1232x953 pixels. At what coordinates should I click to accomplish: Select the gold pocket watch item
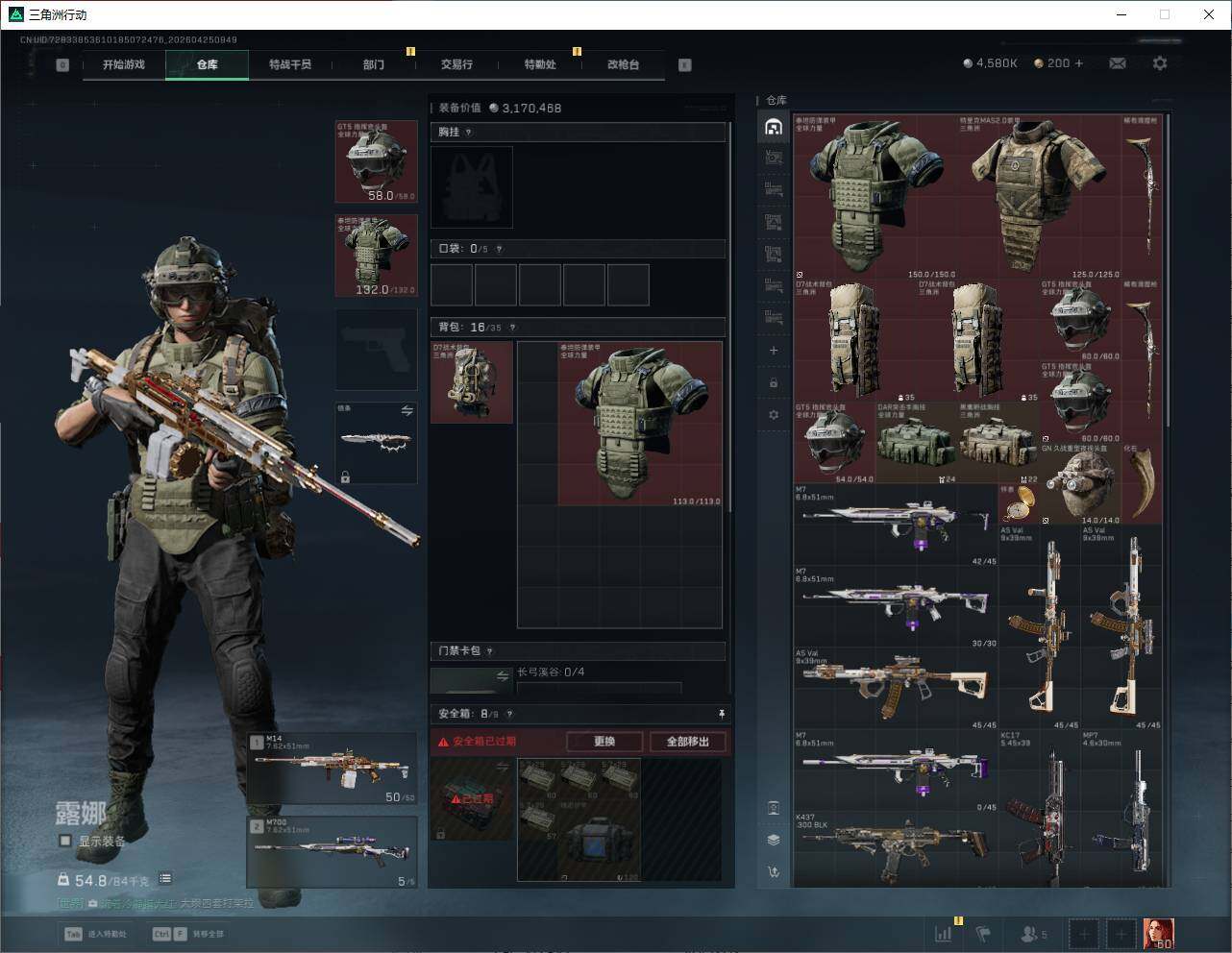(x=1020, y=504)
